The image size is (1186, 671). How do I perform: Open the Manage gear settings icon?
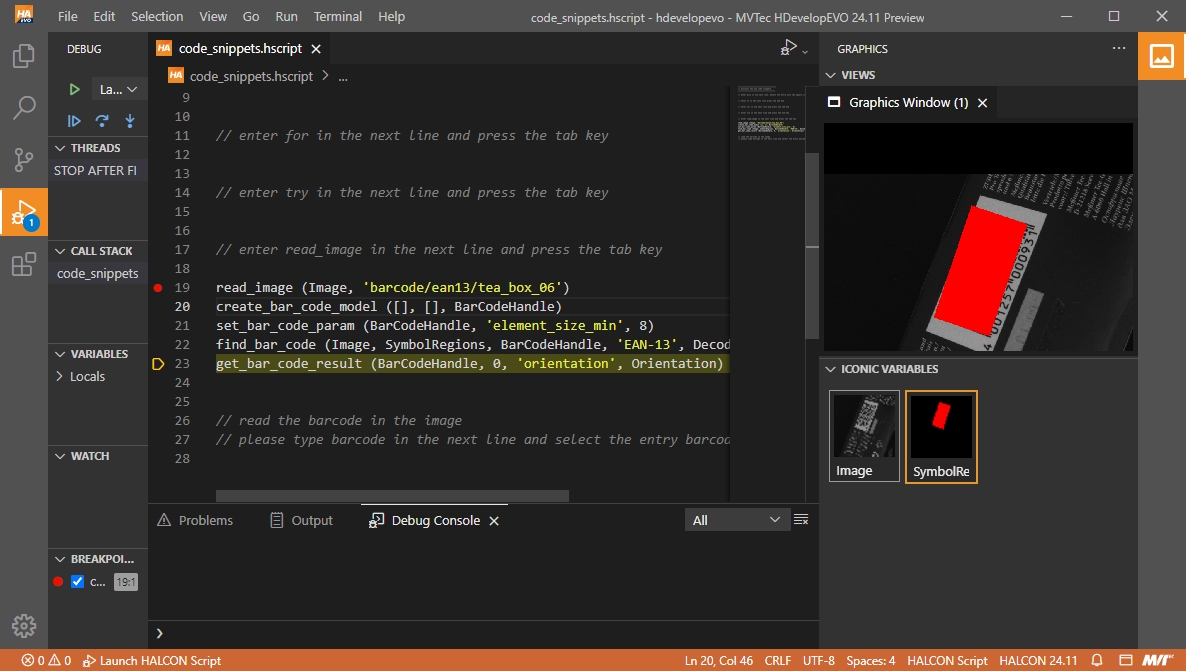click(24, 626)
